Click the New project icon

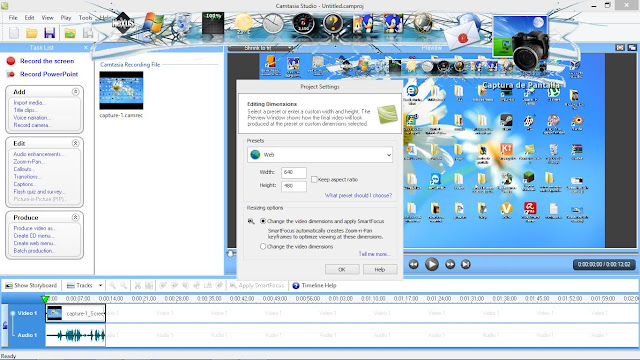[14, 33]
